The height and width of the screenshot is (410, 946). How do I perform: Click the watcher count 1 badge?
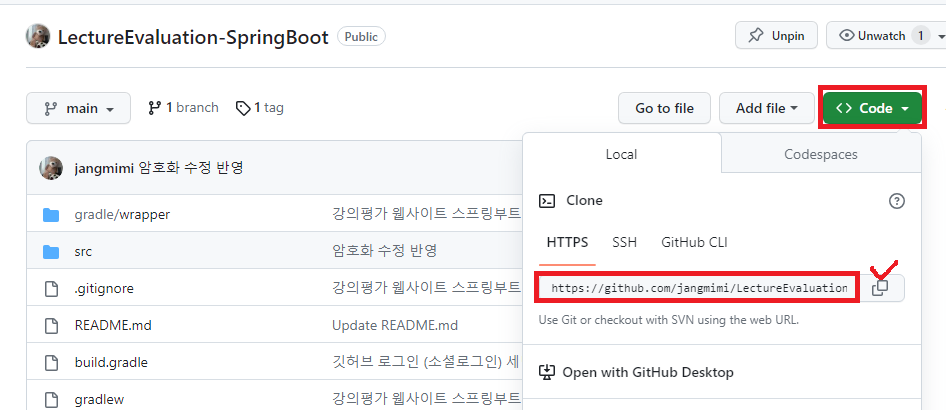coord(920,36)
